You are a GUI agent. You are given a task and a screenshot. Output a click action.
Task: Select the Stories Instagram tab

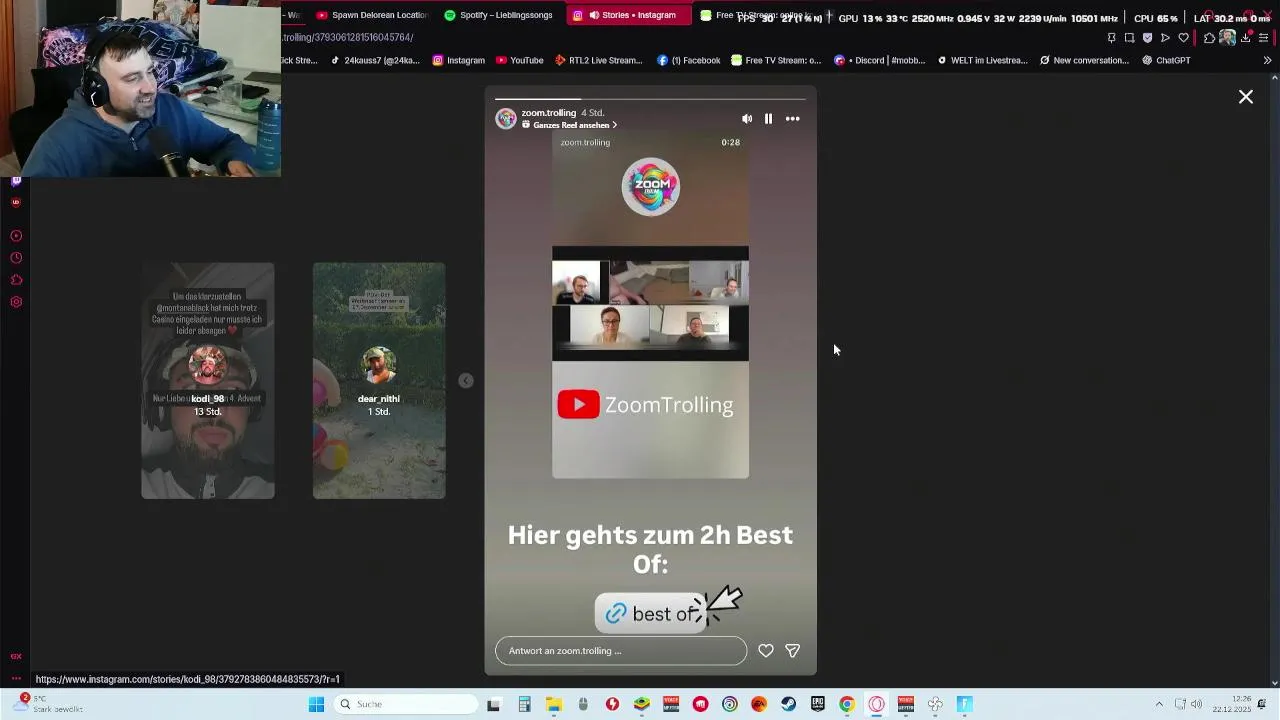(x=628, y=15)
